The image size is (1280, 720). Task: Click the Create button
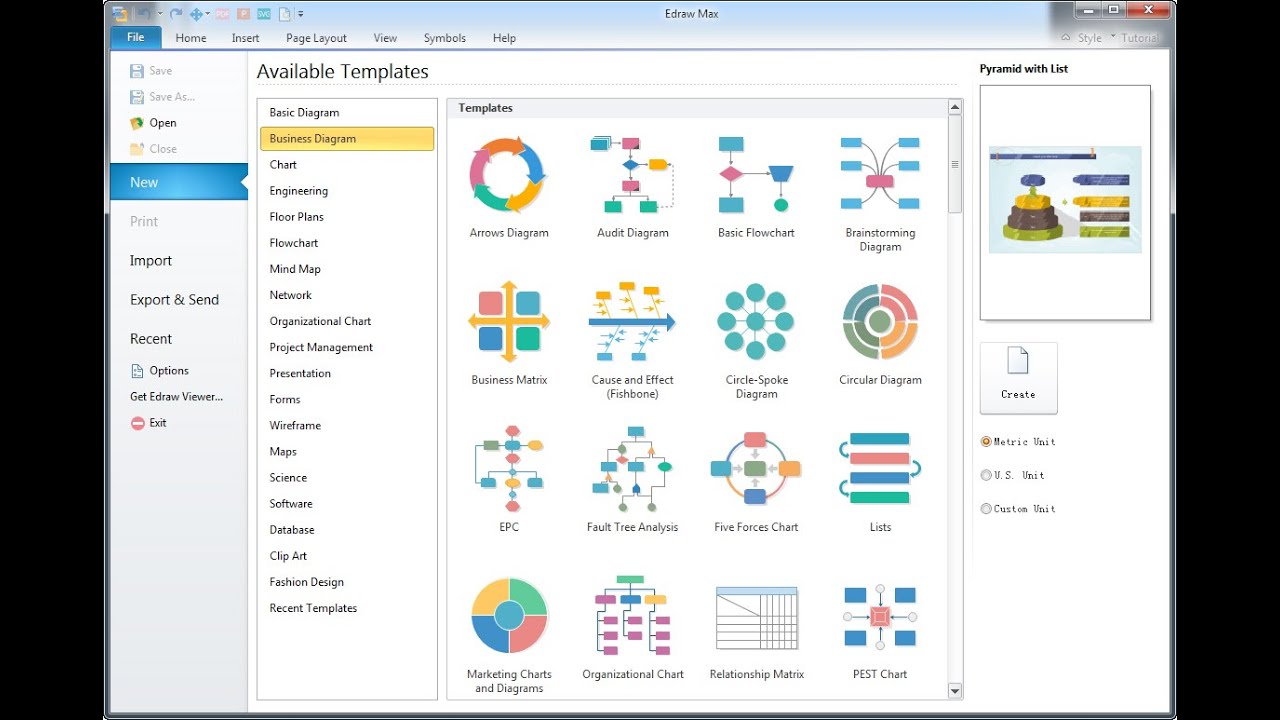click(x=1018, y=378)
